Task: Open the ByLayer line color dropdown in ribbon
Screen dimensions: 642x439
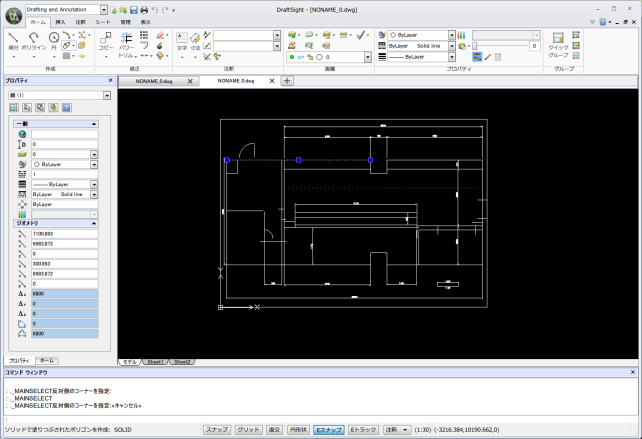Action: point(452,34)
